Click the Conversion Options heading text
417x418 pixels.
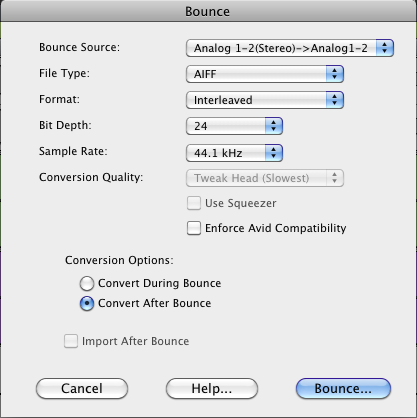[x=119, y=260]
